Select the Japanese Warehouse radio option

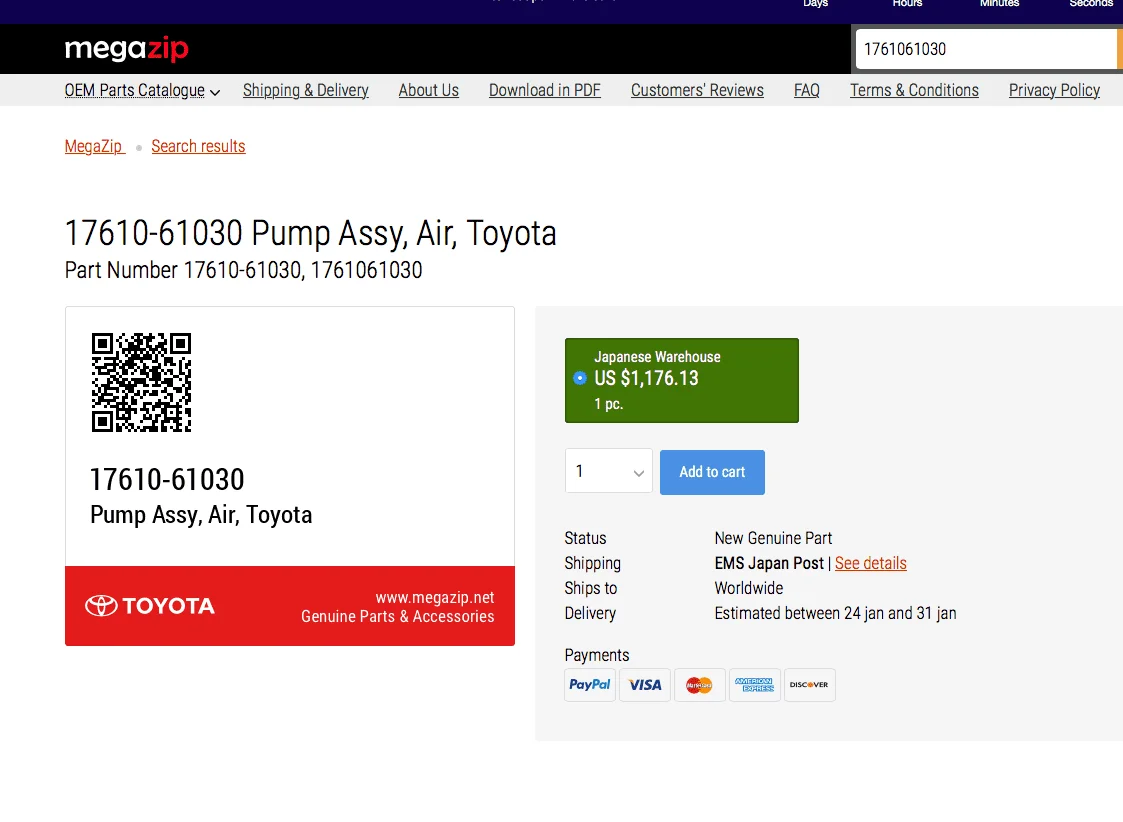pos(580,378)
